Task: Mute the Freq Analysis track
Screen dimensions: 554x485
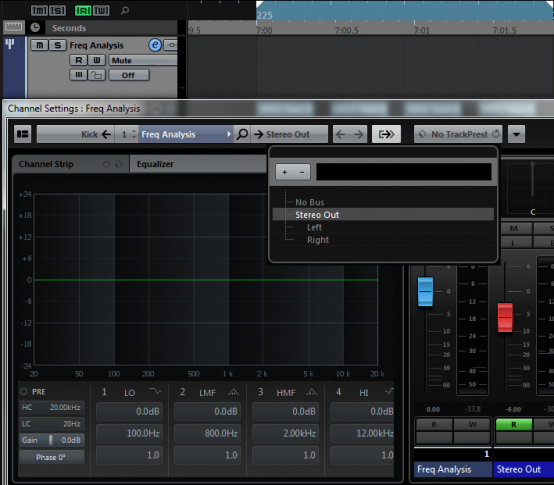Action: coord(40,45)
